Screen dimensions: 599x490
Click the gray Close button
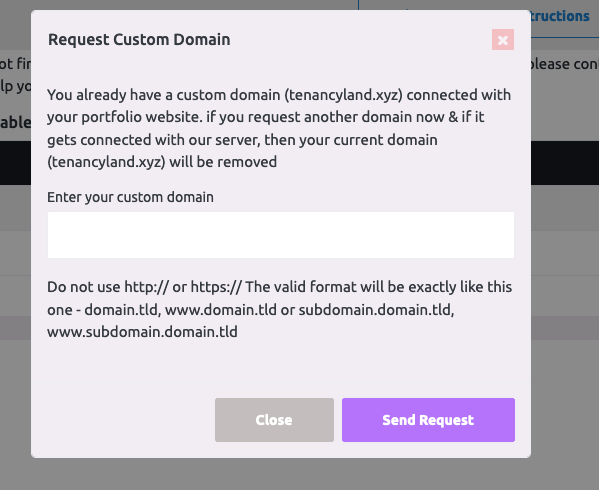coord(274,420)
